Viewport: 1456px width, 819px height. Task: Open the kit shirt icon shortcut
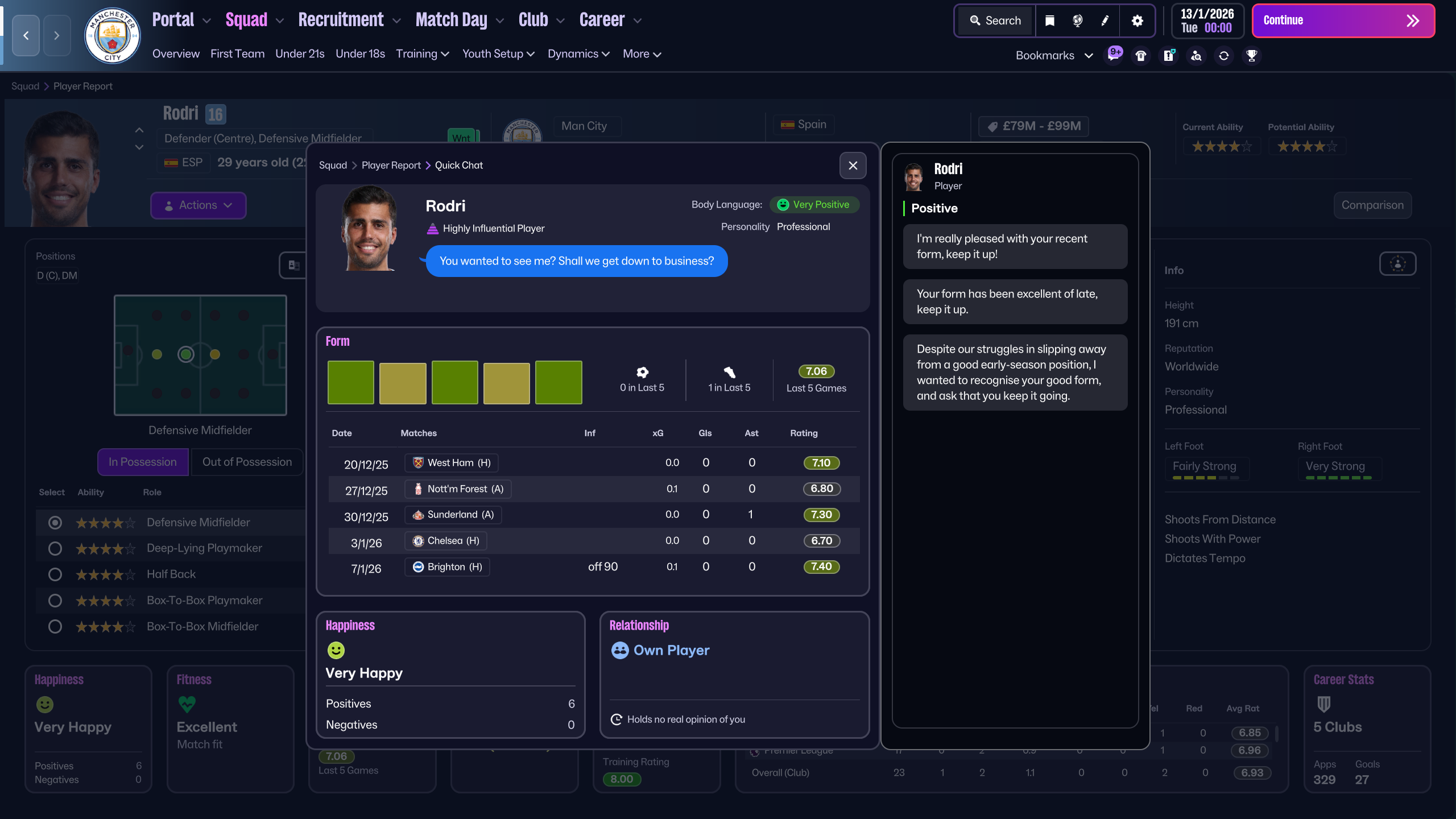point(1141,56)
